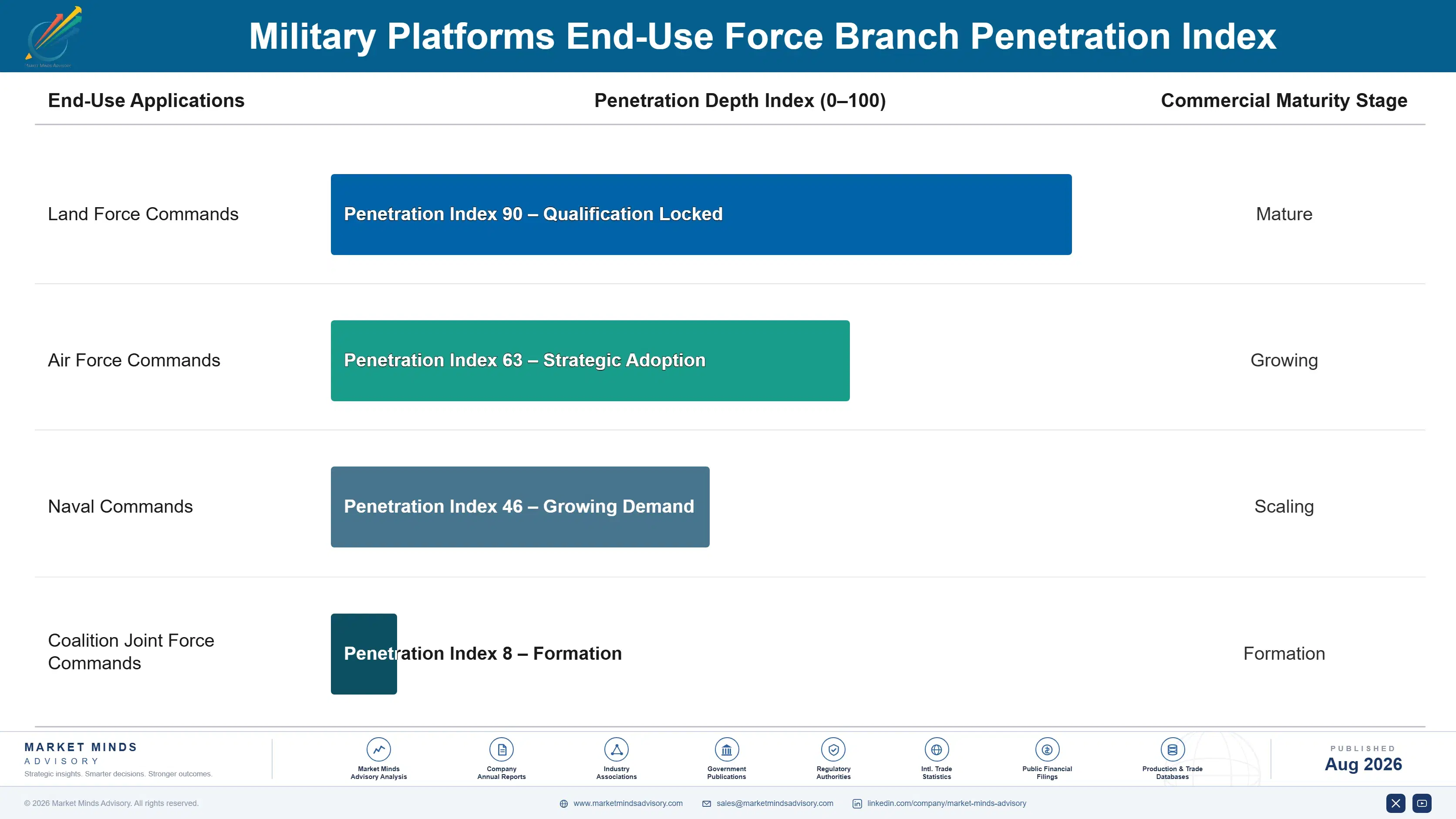Click the 'Regulatory Authorities' source label

coord(833,773)
